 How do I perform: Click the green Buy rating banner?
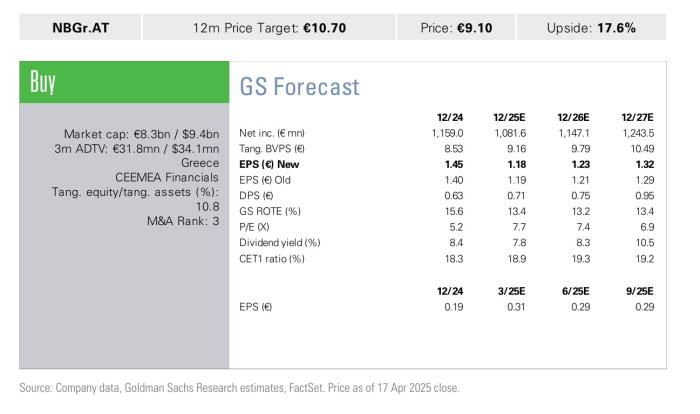tap(124, 82)
